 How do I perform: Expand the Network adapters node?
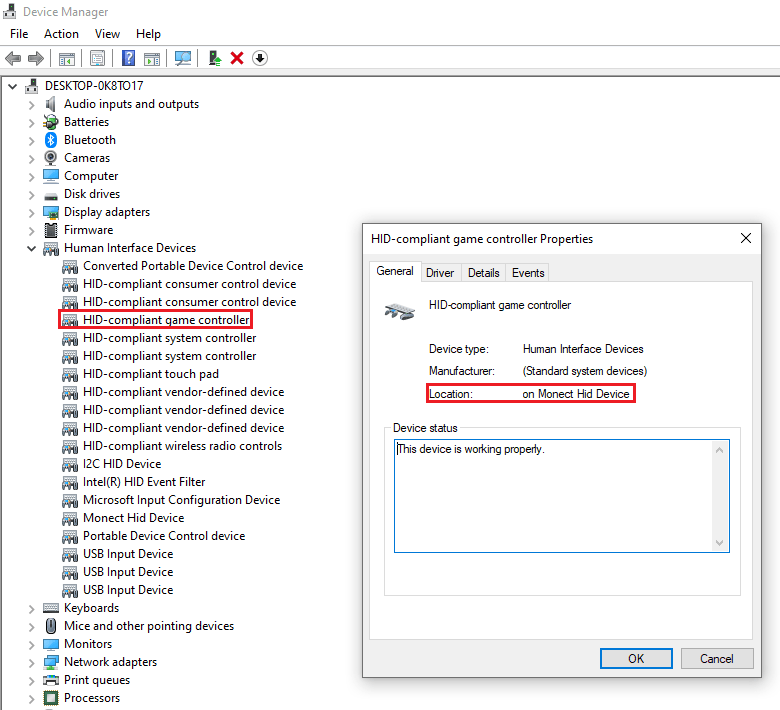coord(32,662)
